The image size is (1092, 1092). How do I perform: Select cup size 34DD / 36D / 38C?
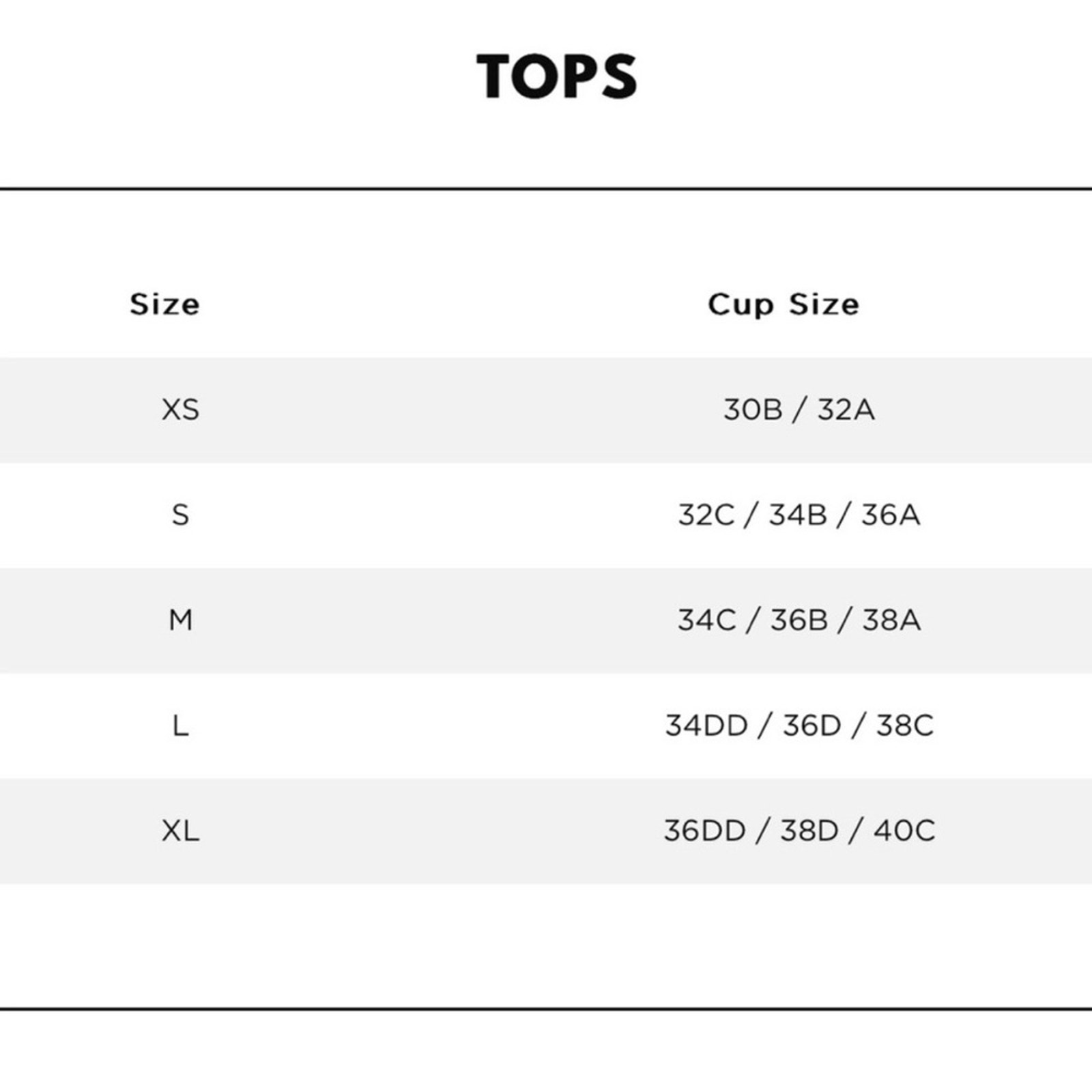point(799,725)
